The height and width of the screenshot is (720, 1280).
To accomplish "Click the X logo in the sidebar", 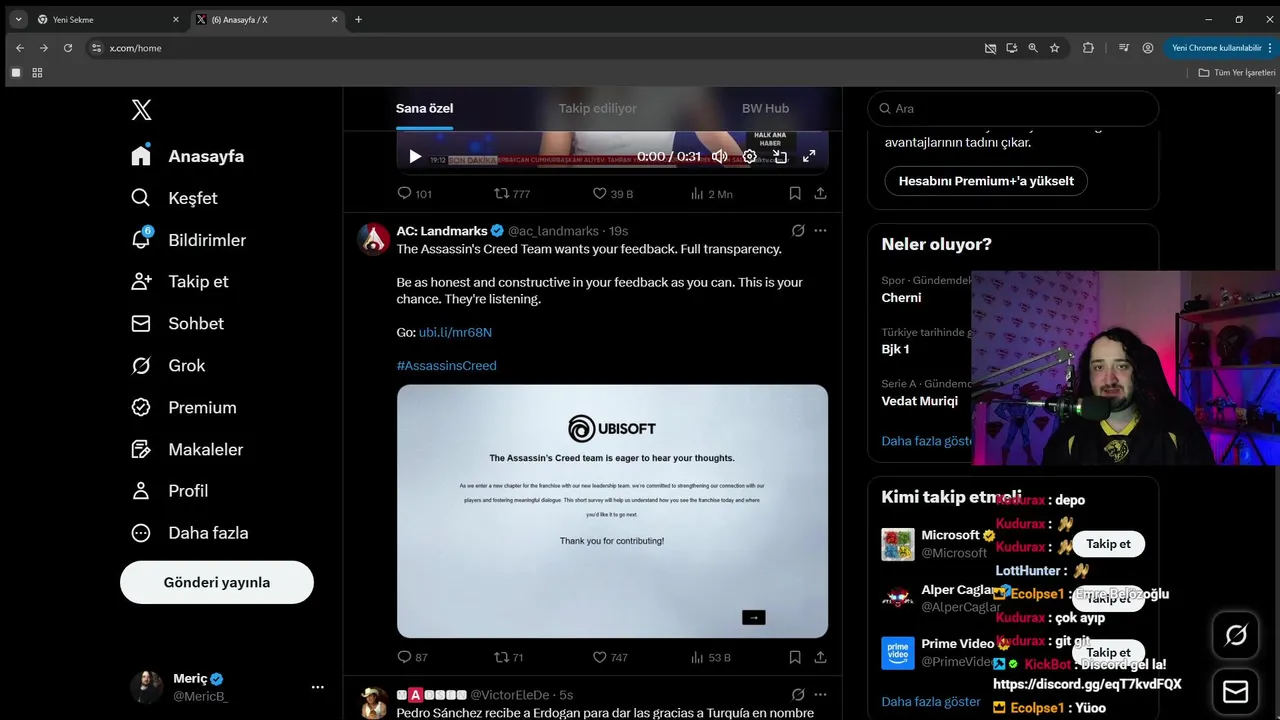I will (141, 110).
